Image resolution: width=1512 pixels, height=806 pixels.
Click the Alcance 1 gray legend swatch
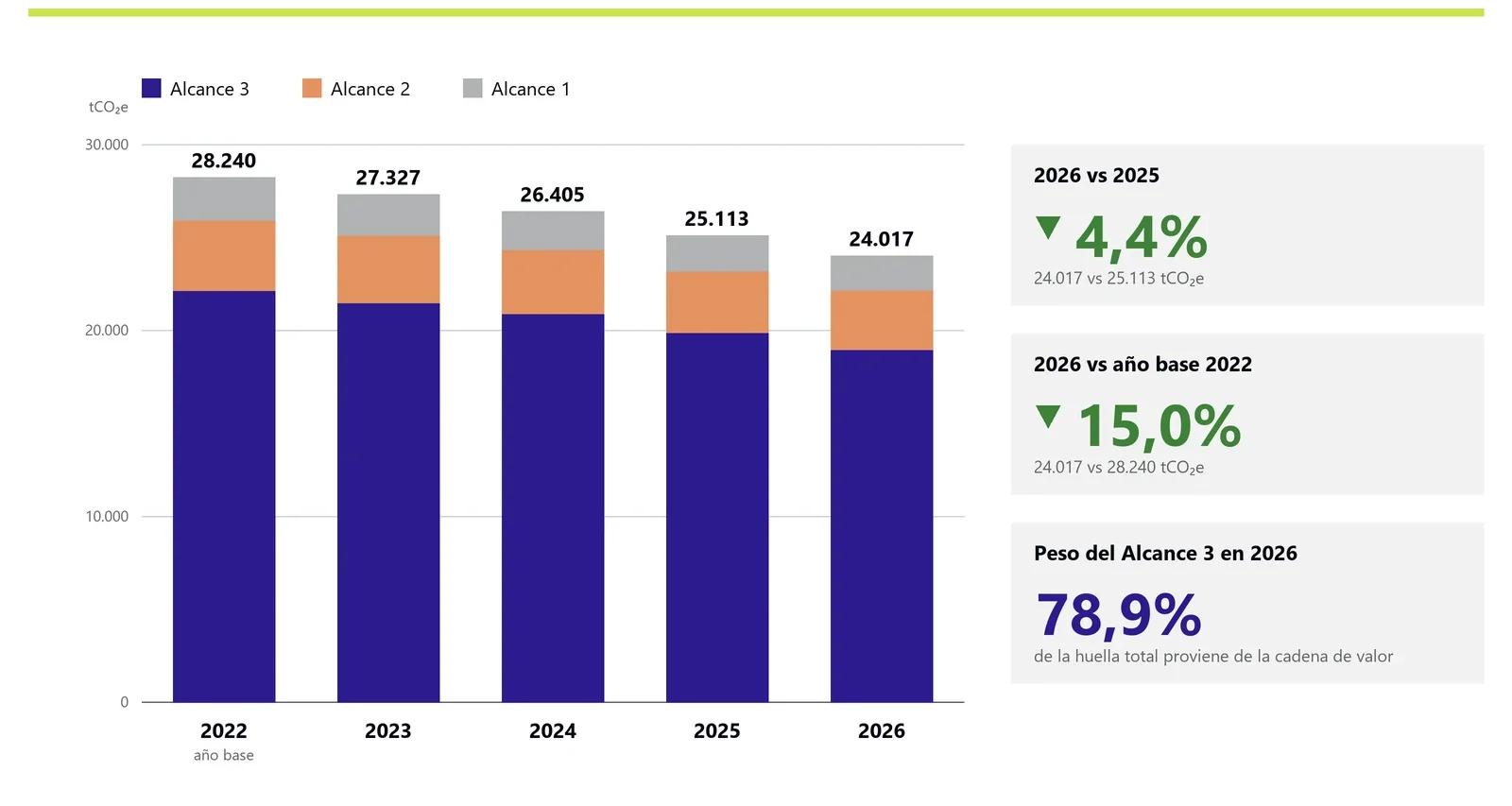(x=472, y=88)
